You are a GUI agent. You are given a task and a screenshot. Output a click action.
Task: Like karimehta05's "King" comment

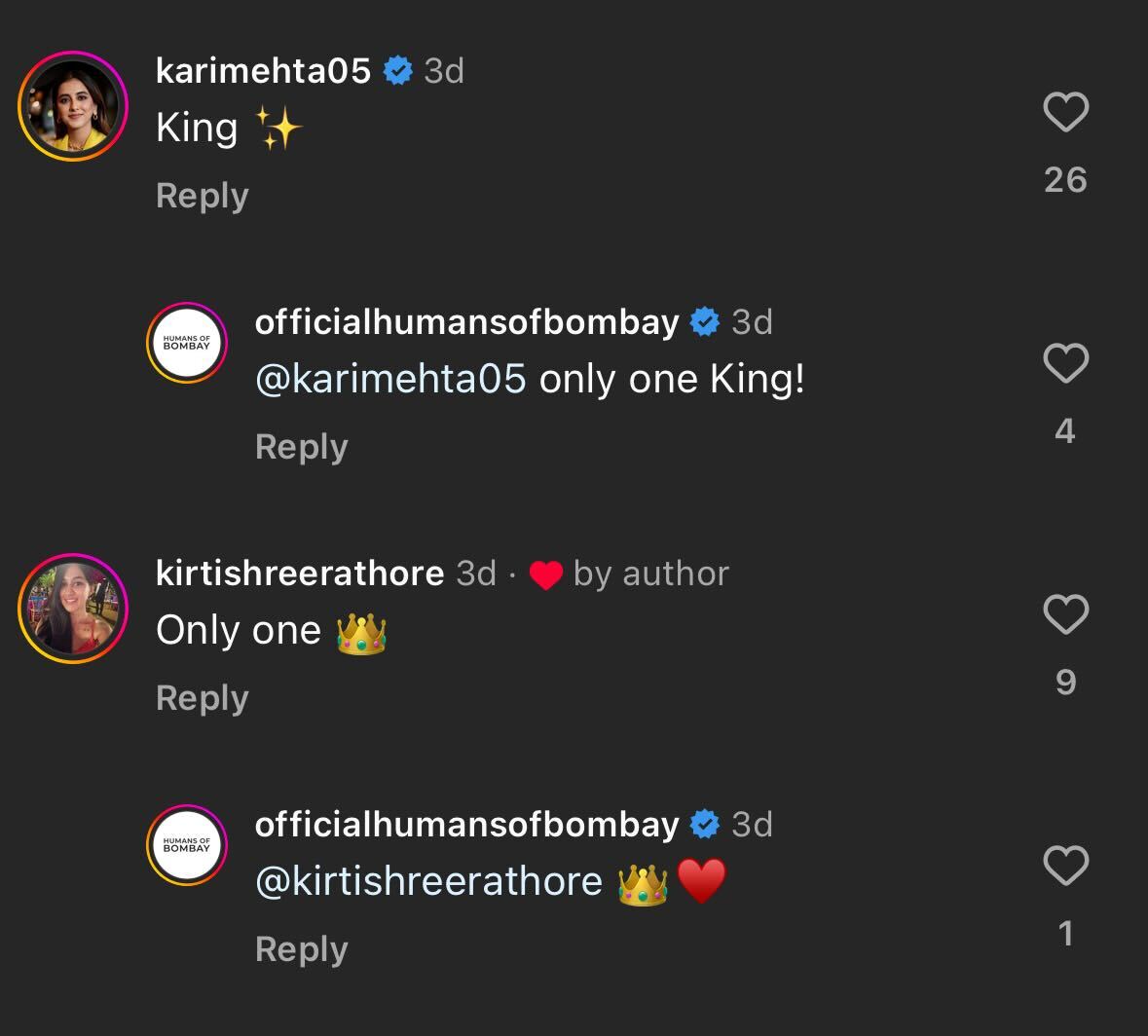point(1065,112)
